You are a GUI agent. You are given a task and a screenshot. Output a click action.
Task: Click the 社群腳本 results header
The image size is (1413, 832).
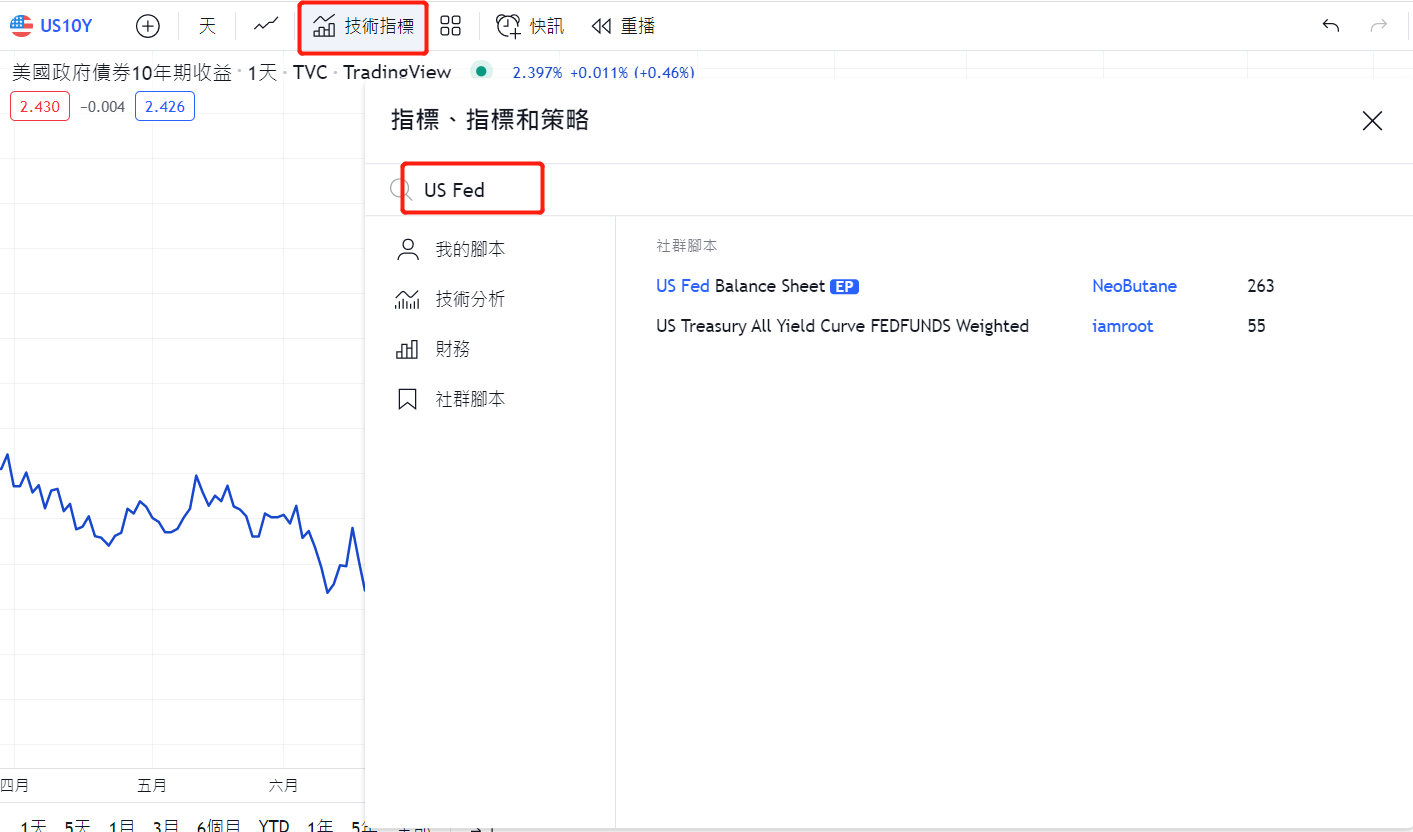687,246
